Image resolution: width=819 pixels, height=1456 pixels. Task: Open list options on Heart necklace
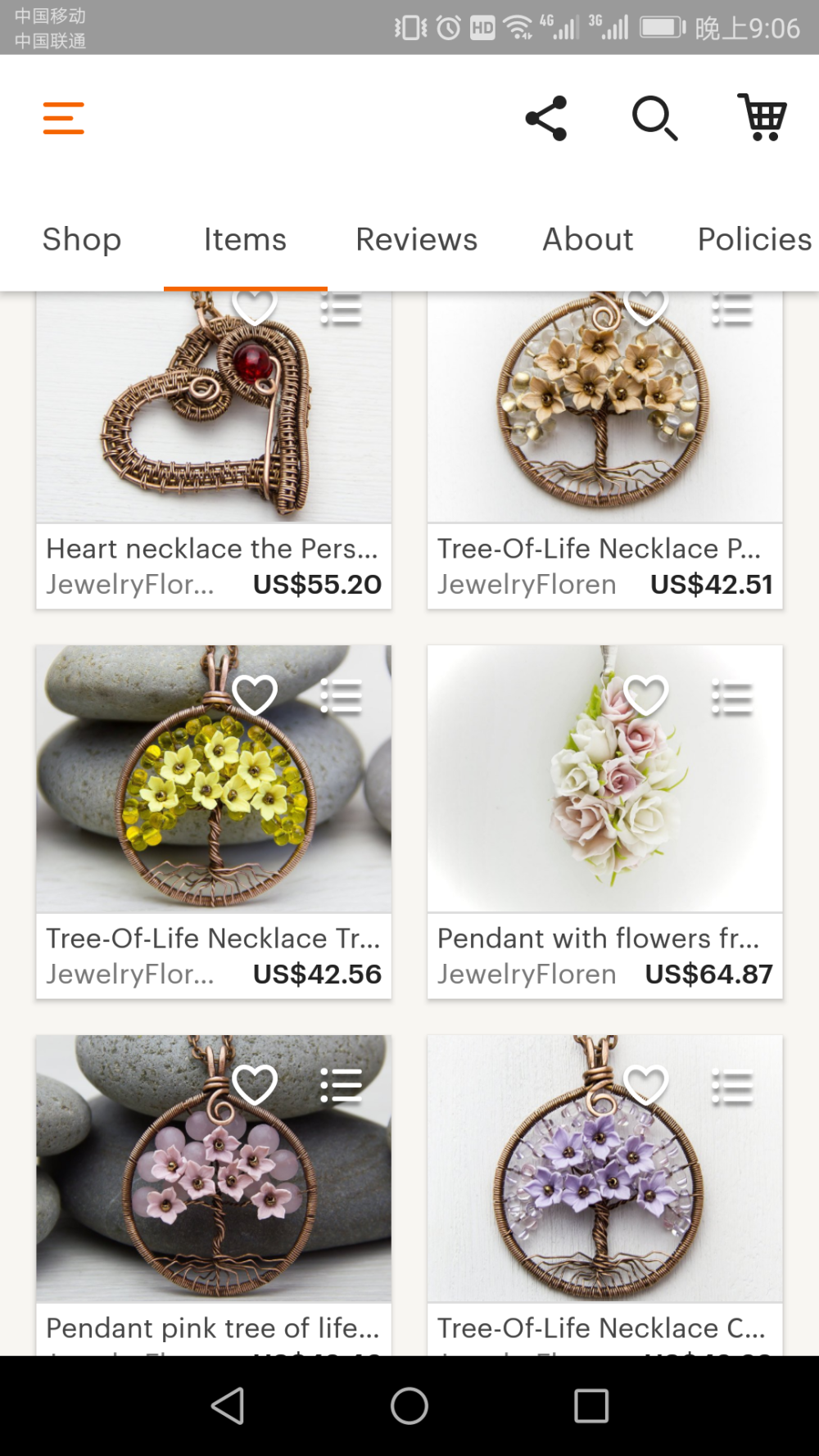(341, 309)
